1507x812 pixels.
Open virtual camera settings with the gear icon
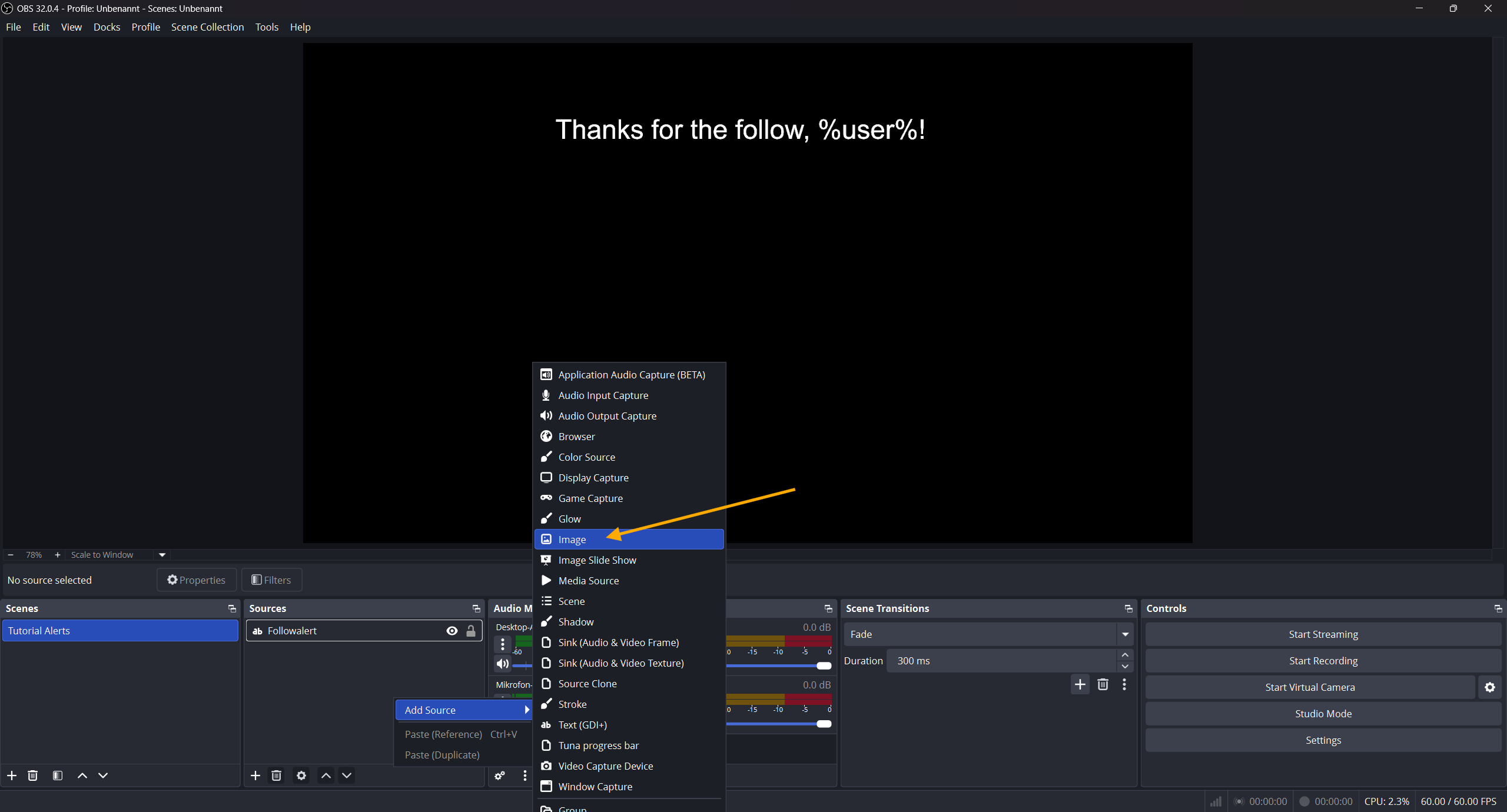tap(1490, 687)
